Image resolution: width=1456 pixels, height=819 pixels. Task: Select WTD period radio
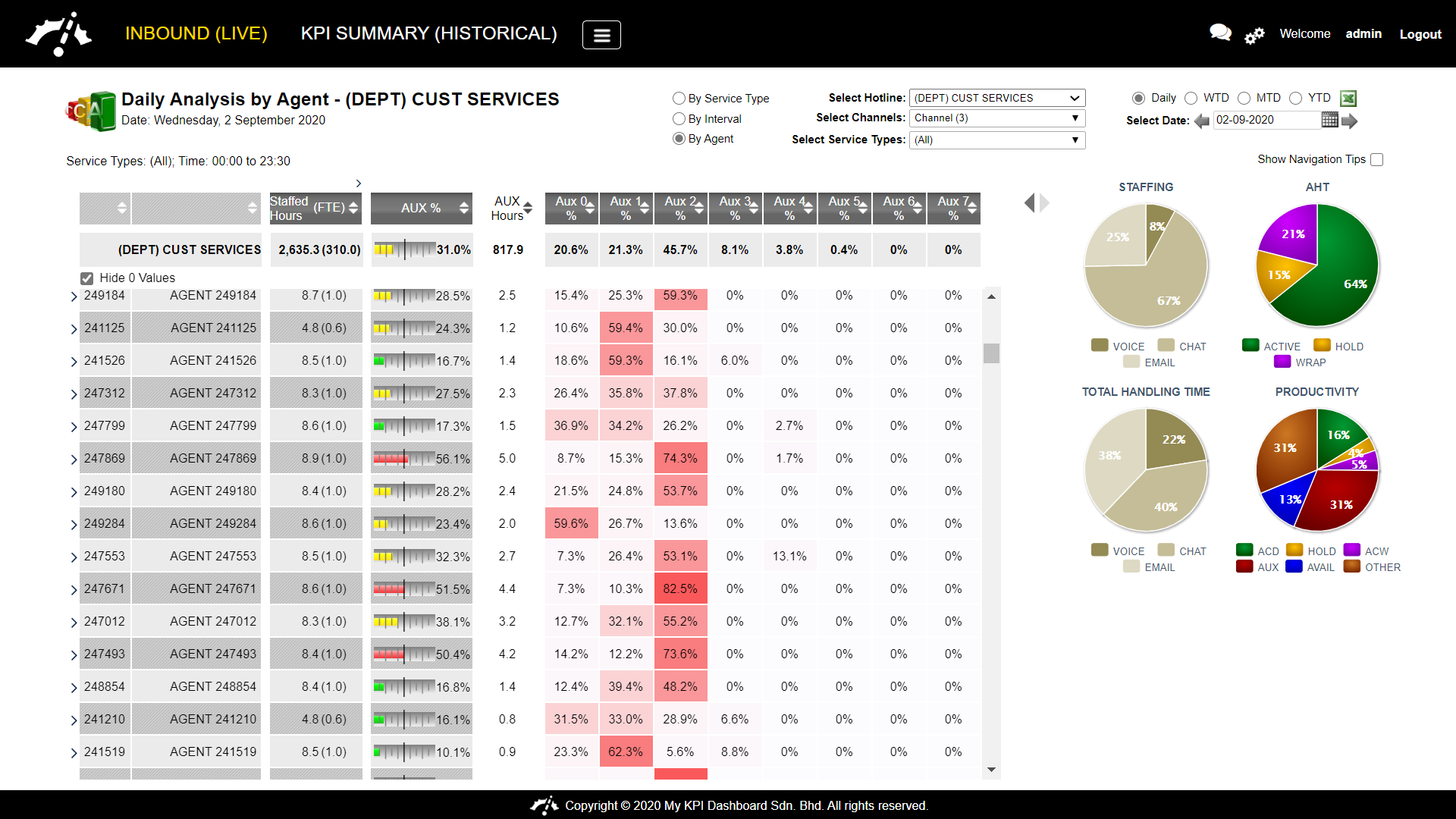point(1191,98)
